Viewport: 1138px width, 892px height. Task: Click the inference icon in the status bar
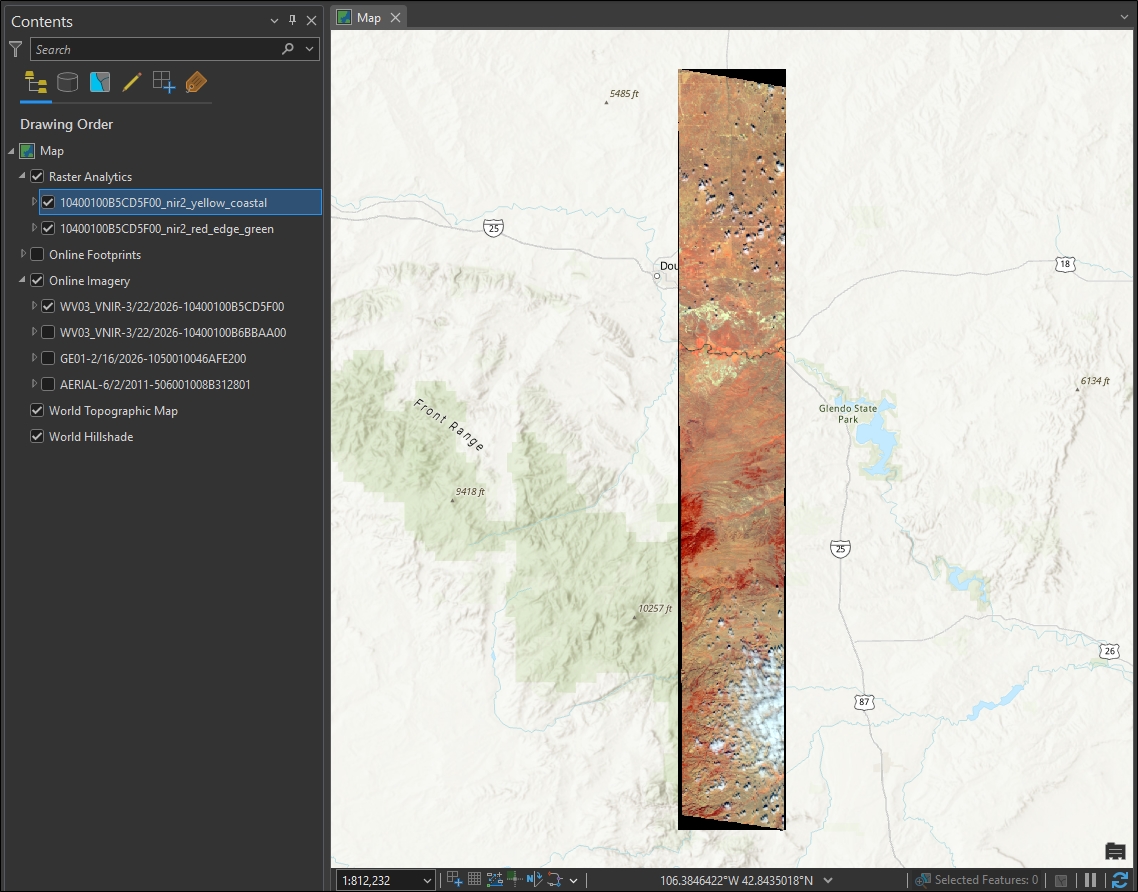click(x=515, y=880)
